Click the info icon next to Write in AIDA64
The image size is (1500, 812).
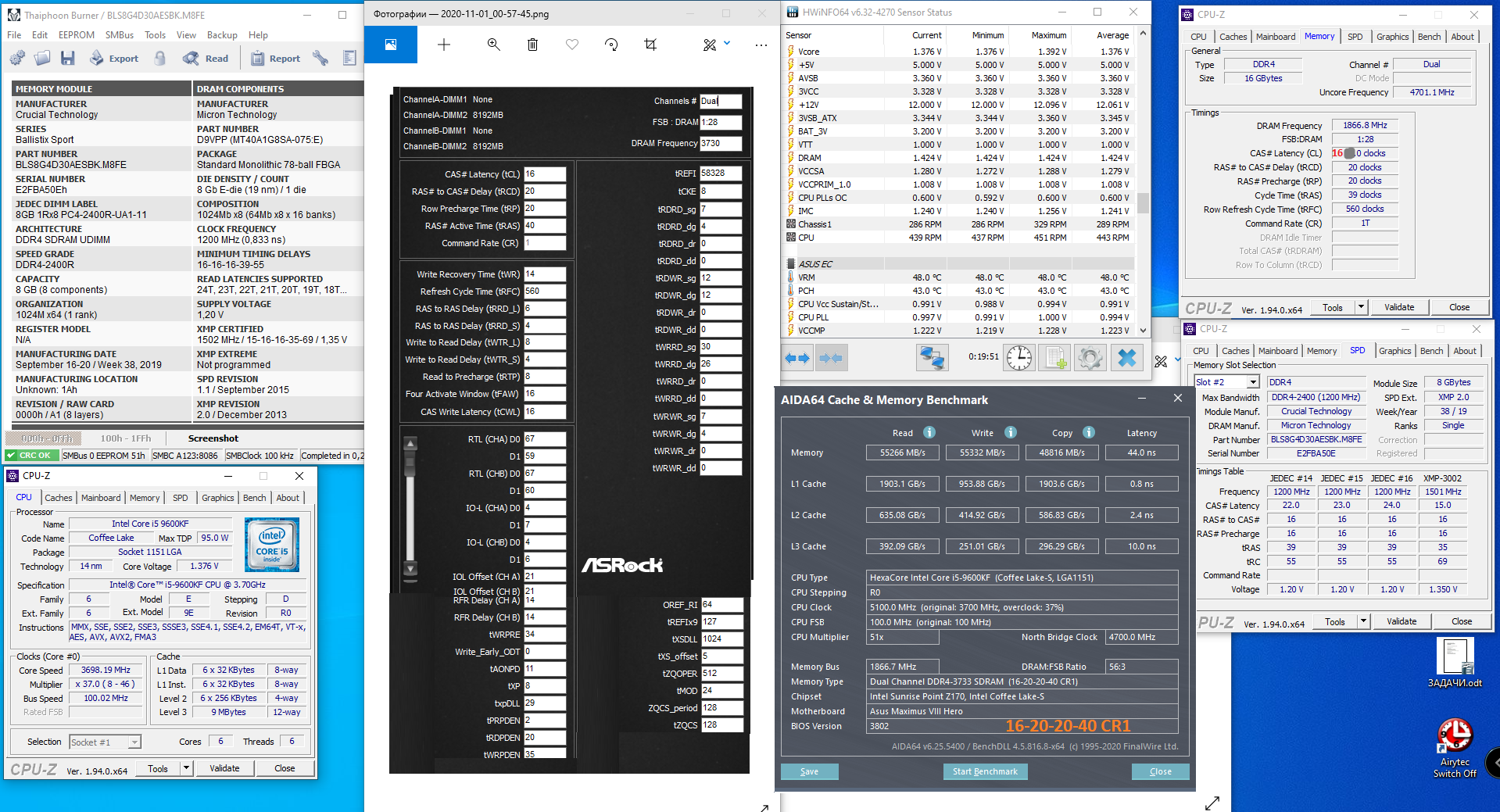1011,432
